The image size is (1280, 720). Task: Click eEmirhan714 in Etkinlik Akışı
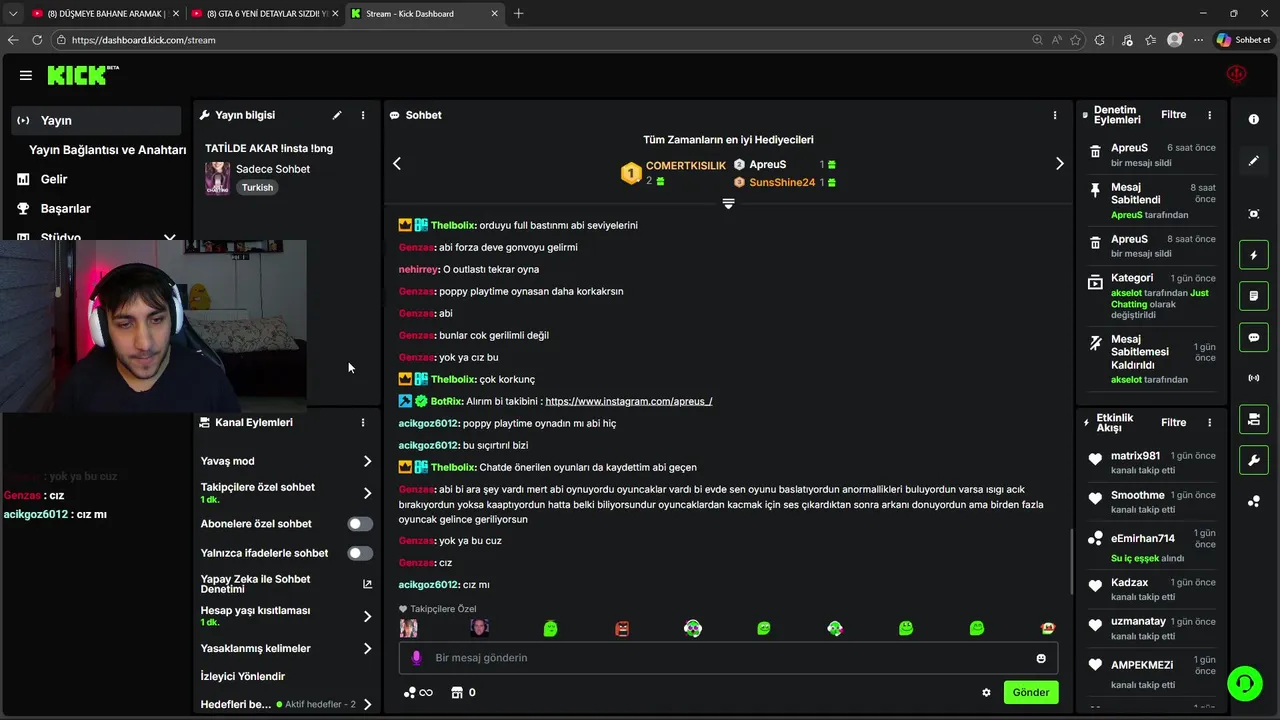[x=1143, y=538]
